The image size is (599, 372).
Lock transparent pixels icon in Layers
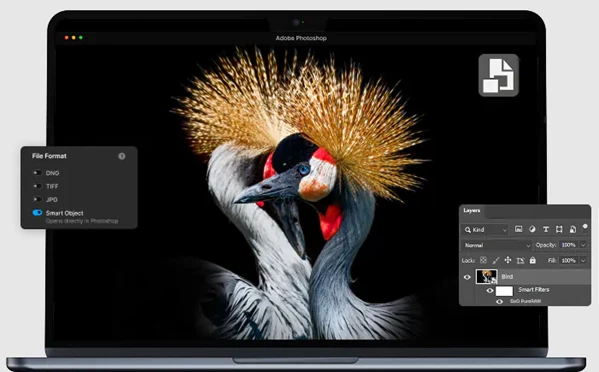click(x=483, y=260)
